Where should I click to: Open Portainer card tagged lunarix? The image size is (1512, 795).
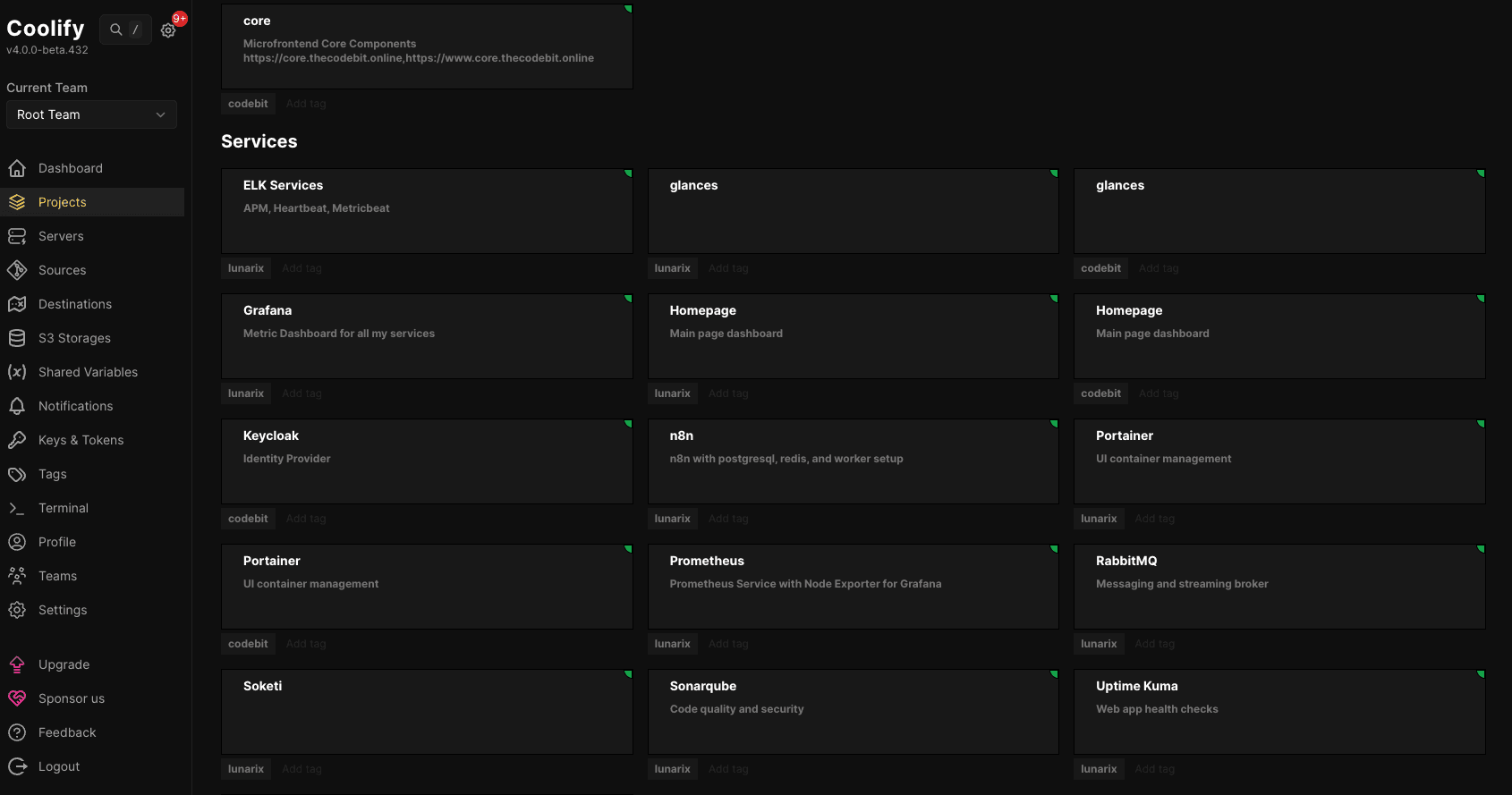click(1279, 461)
